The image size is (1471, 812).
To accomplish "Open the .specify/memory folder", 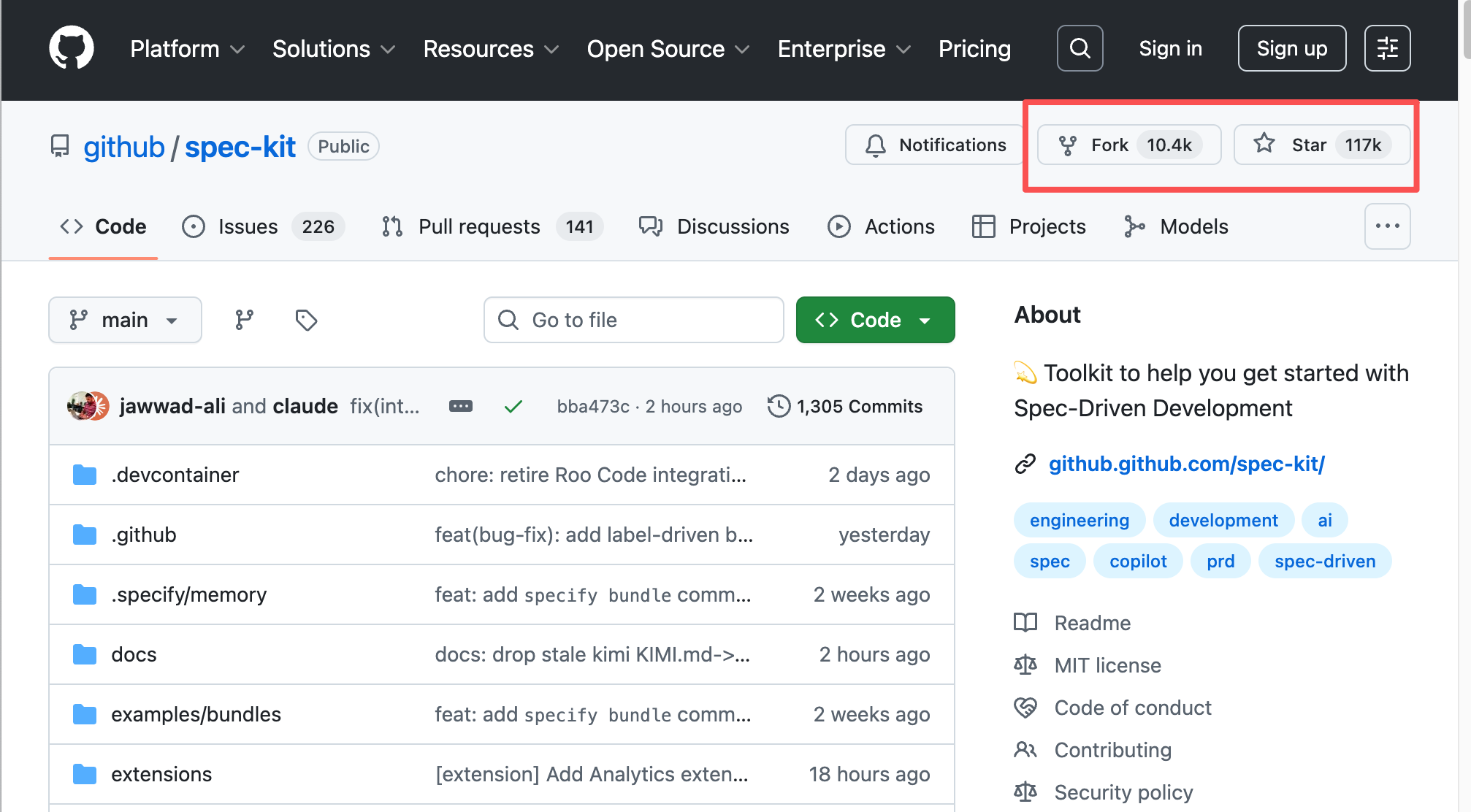I will [189, 594].
